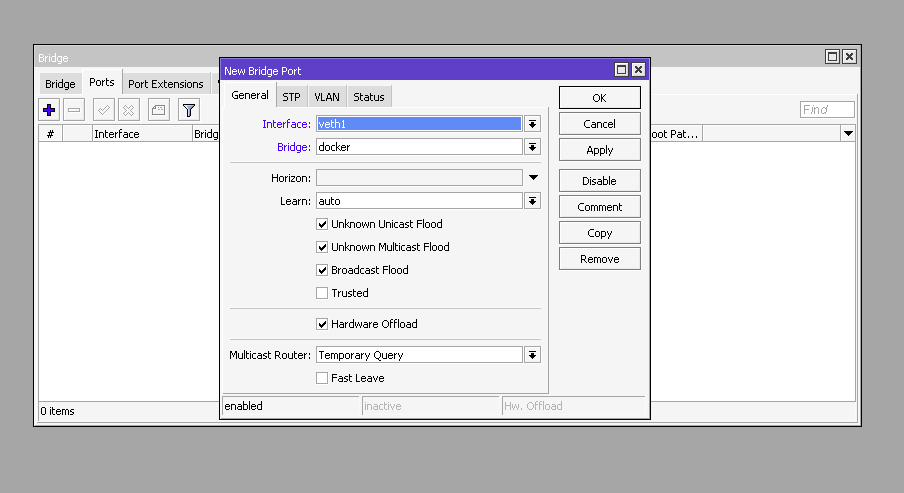Toggle Unknown Unicast Flood checkbox

(x=322, y=224)
